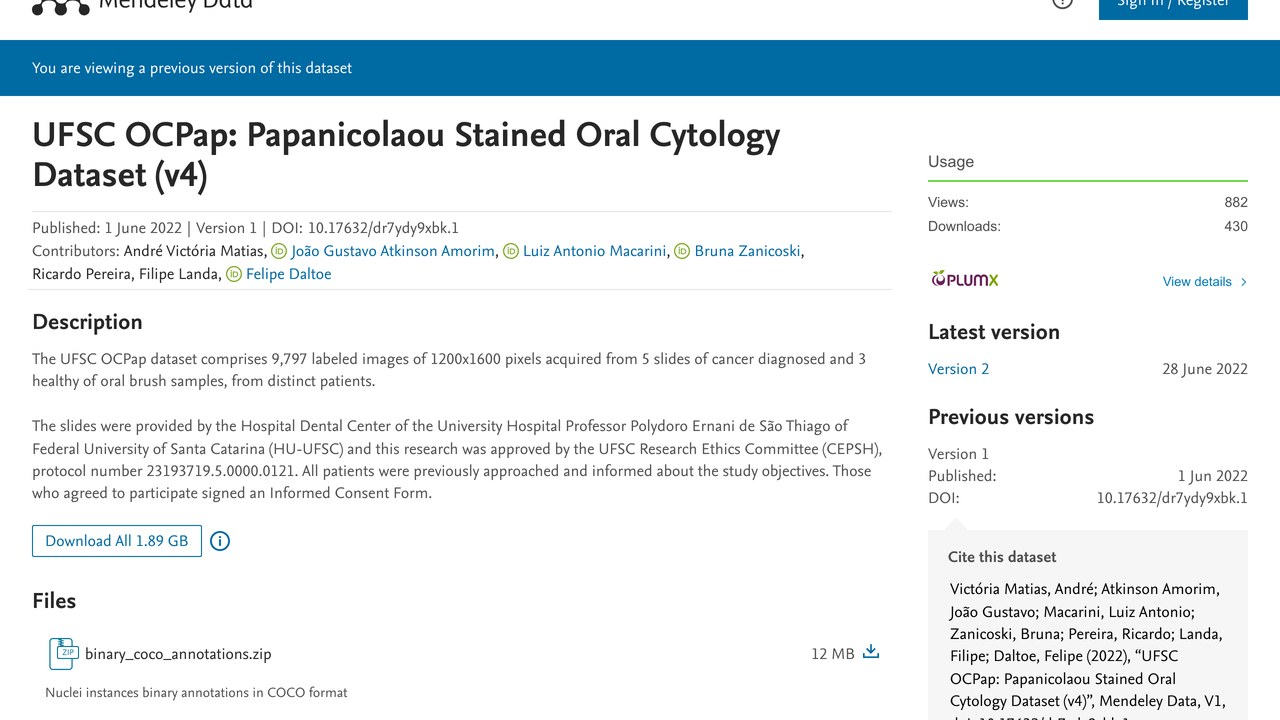
Task: Open binary_coco_annotations.zip file name
Action: click(178, 654)
